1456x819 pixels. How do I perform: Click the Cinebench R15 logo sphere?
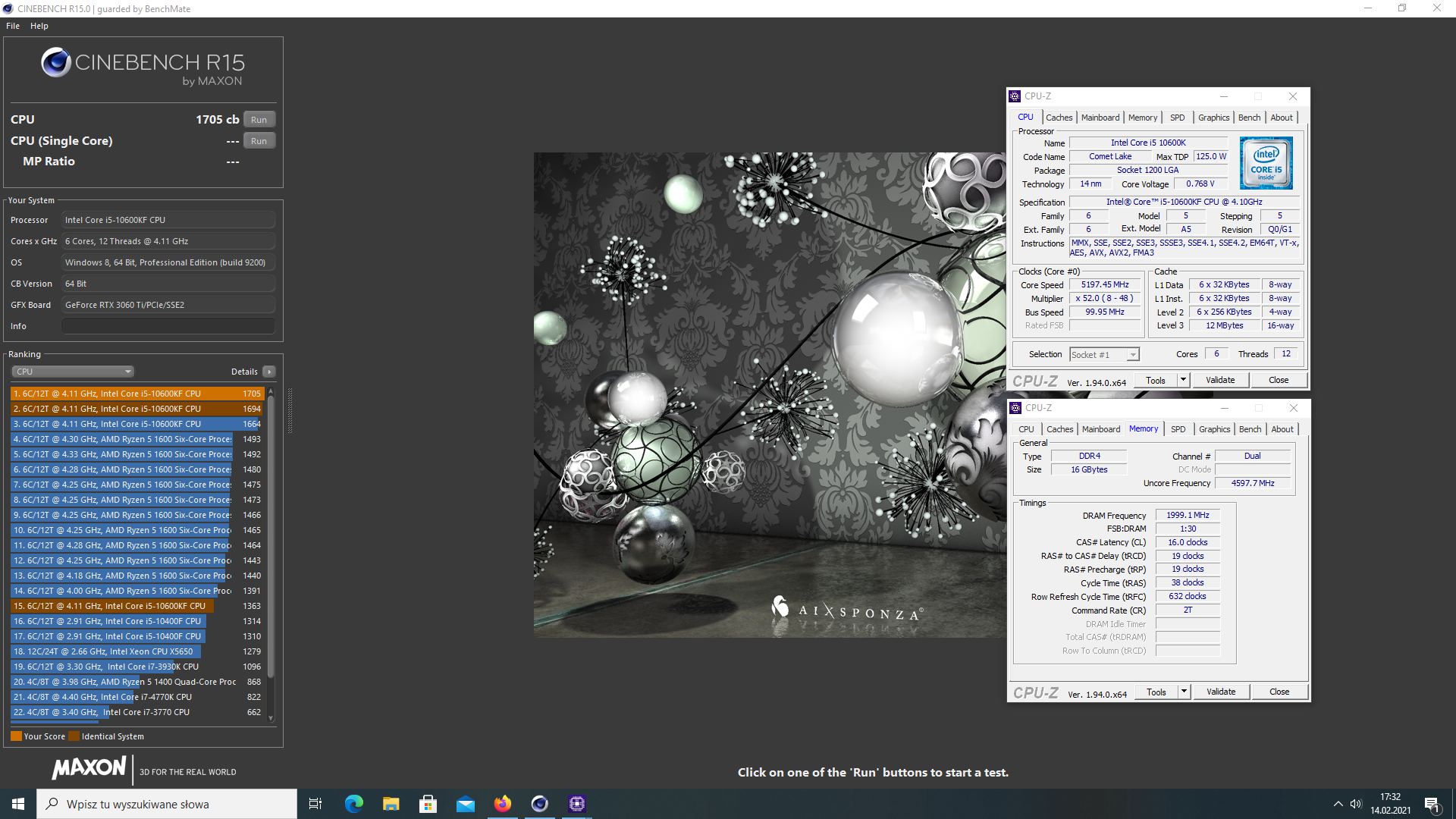click(56, 62)
